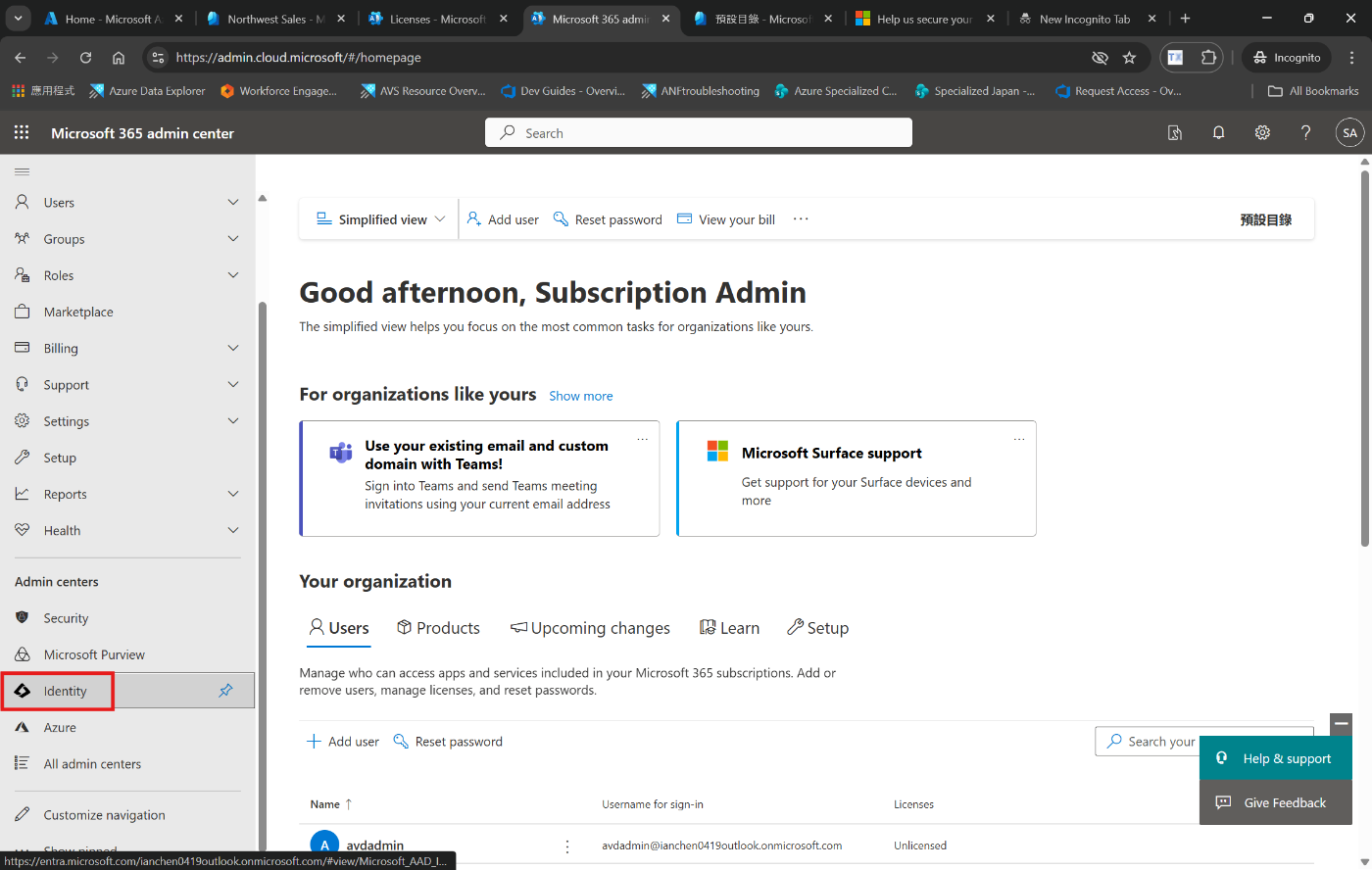Viewport: 1372px width, 870px height.
Task: Click more options ellipsis on Surface card
Action: 1019,439
